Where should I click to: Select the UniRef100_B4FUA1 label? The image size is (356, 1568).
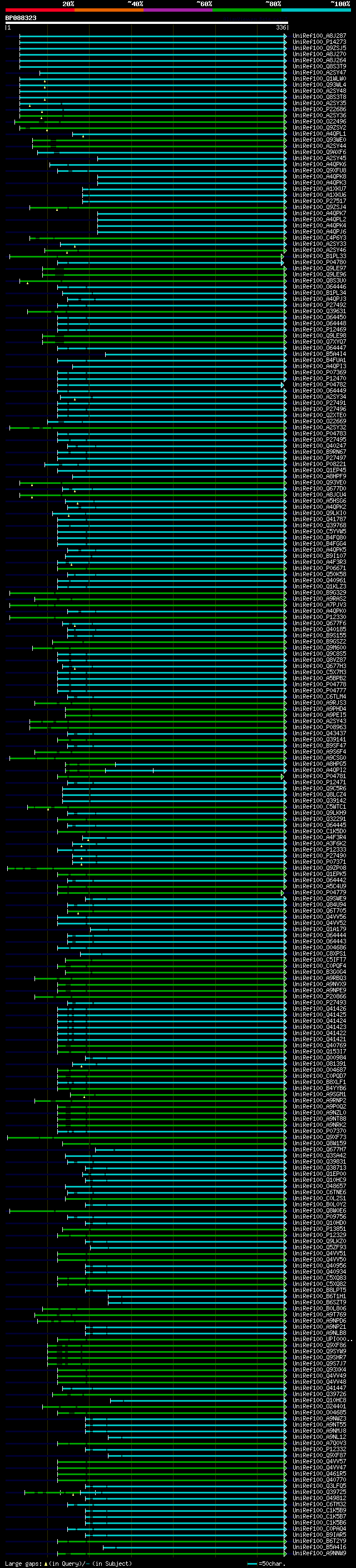coord(319,360)
